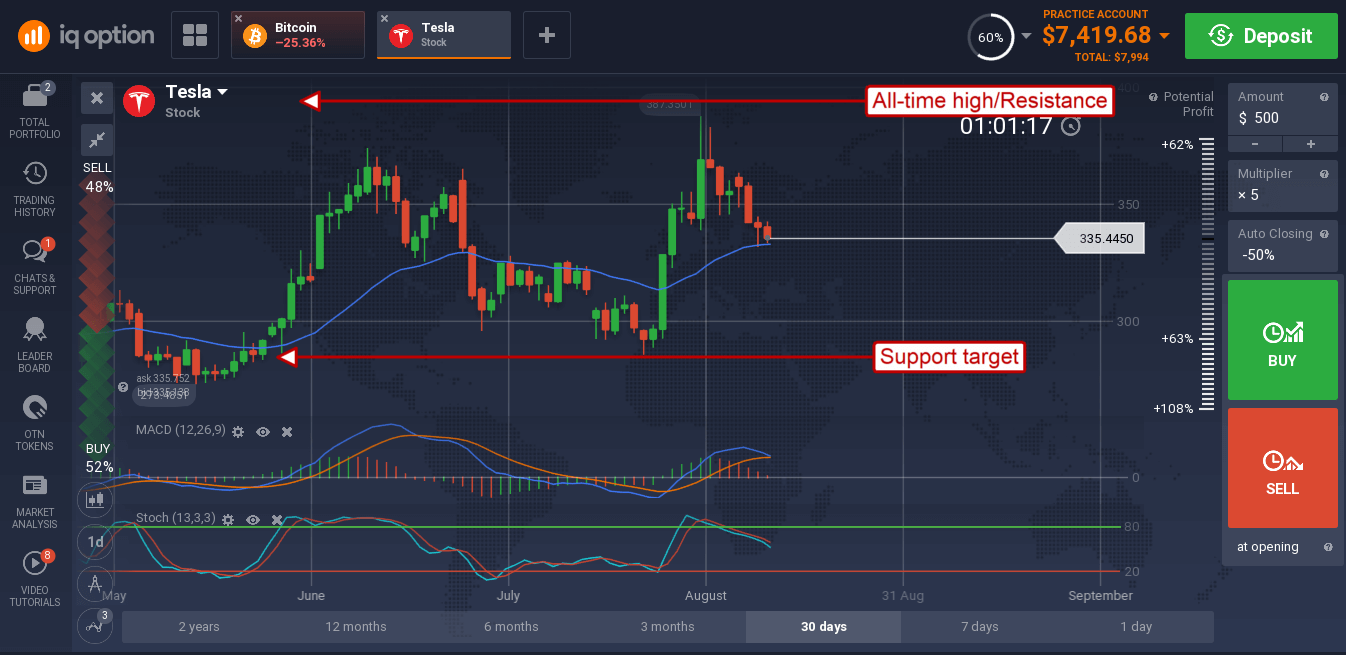Show help for Potential Profit
This screenshot has height=655, width=1346.
point(1154,97)
